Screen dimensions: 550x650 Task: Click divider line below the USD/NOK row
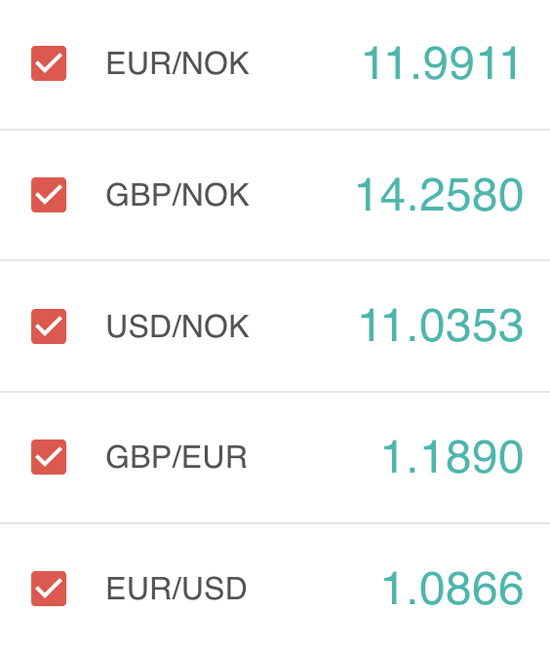pos(275,391)
